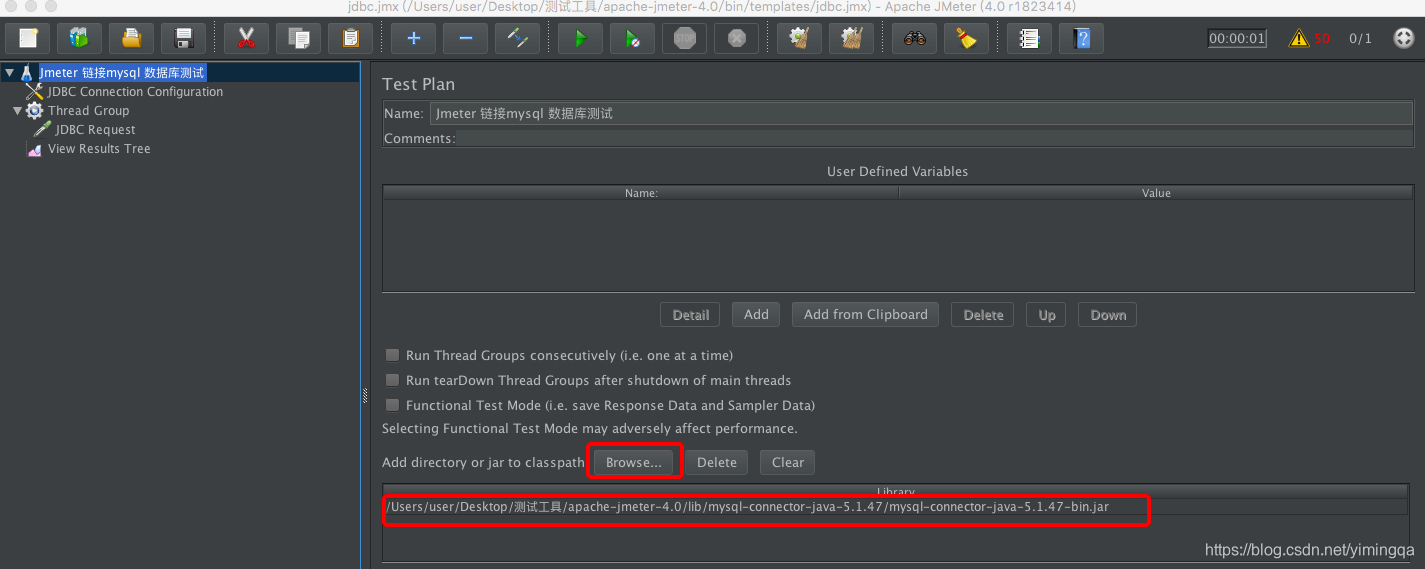Click the Help question mark icon
1425x569 pixels.
coord(1081,39)
